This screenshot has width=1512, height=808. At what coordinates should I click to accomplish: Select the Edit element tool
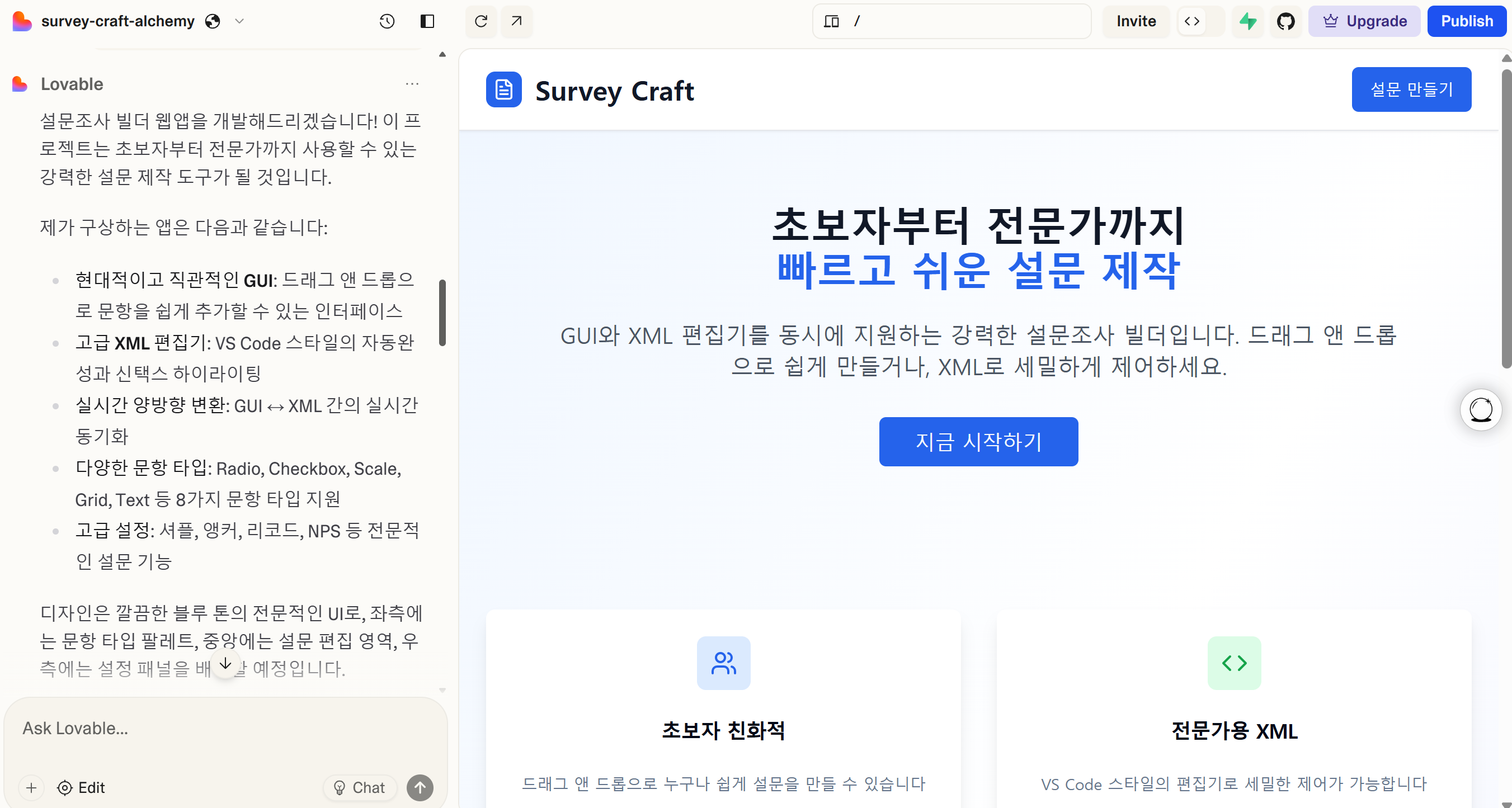tap(81, 787)
